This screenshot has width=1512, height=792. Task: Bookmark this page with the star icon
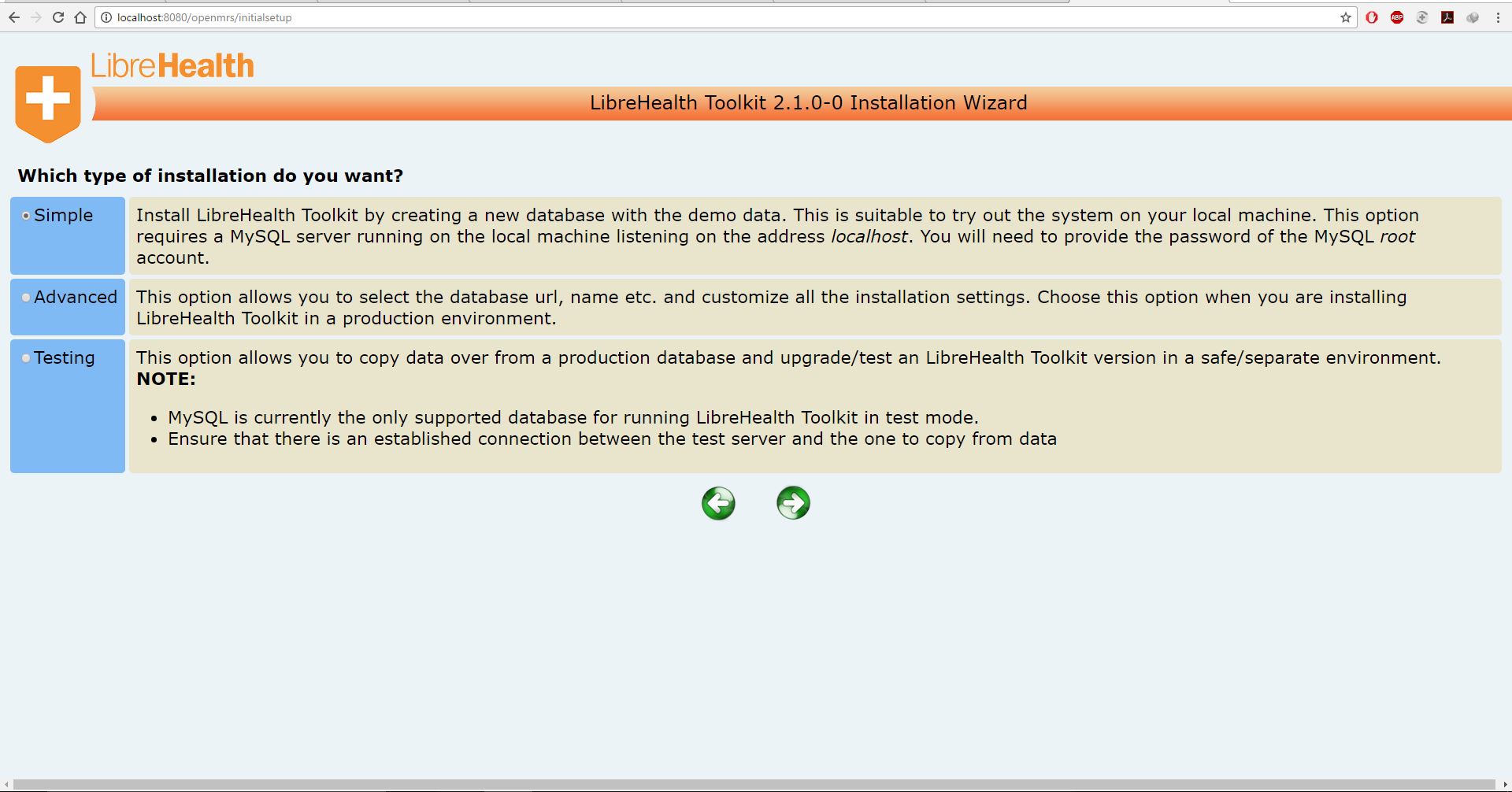(1346, 17)
